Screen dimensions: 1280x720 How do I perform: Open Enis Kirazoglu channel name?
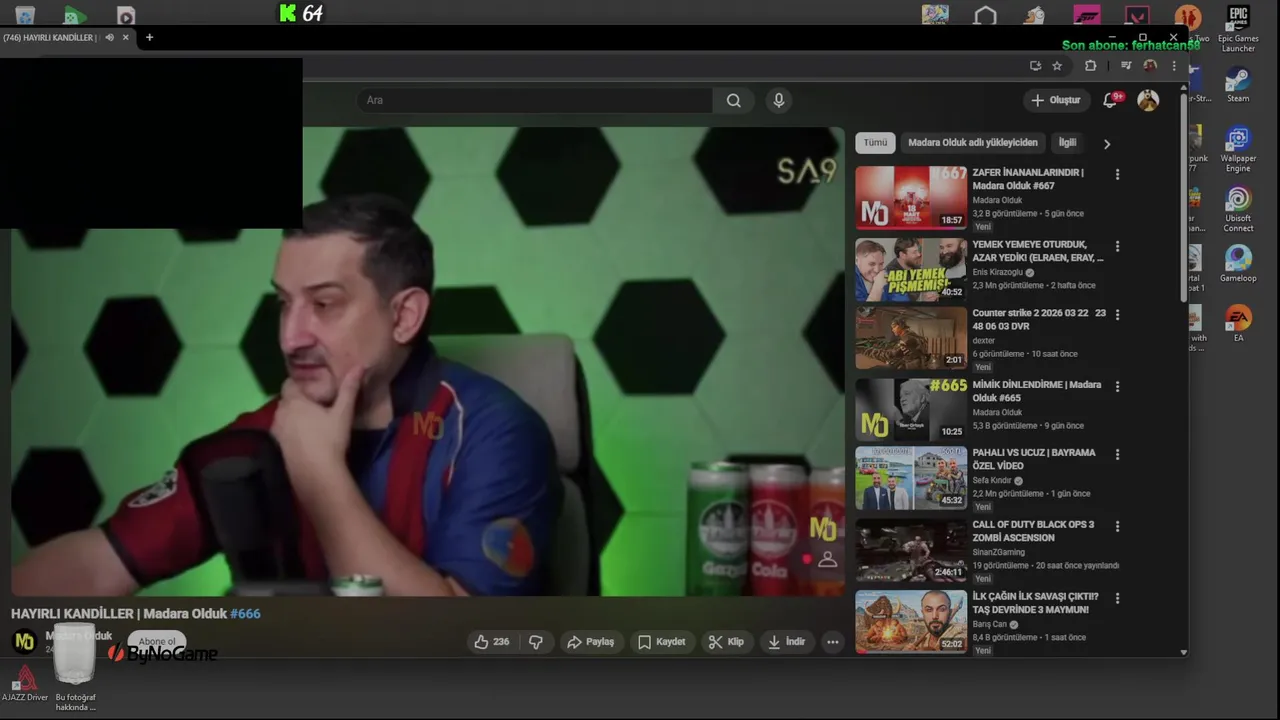(x=997, y=272)
